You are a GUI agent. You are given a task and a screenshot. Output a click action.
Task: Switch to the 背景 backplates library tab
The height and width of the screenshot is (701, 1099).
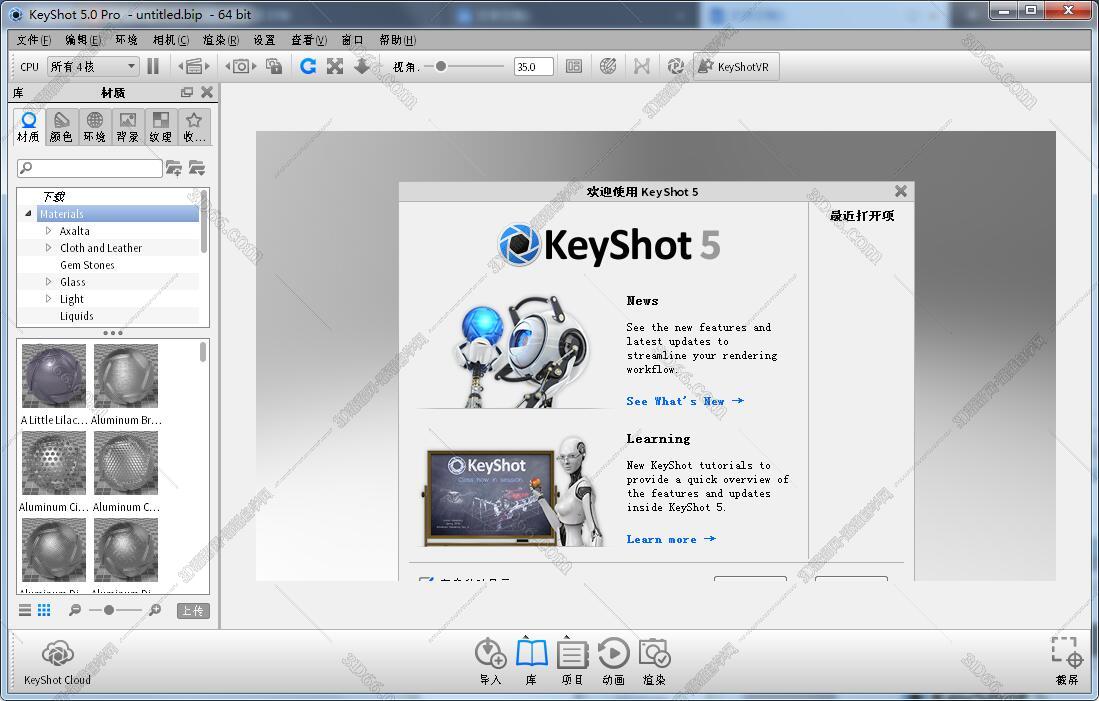pos(128,127)
